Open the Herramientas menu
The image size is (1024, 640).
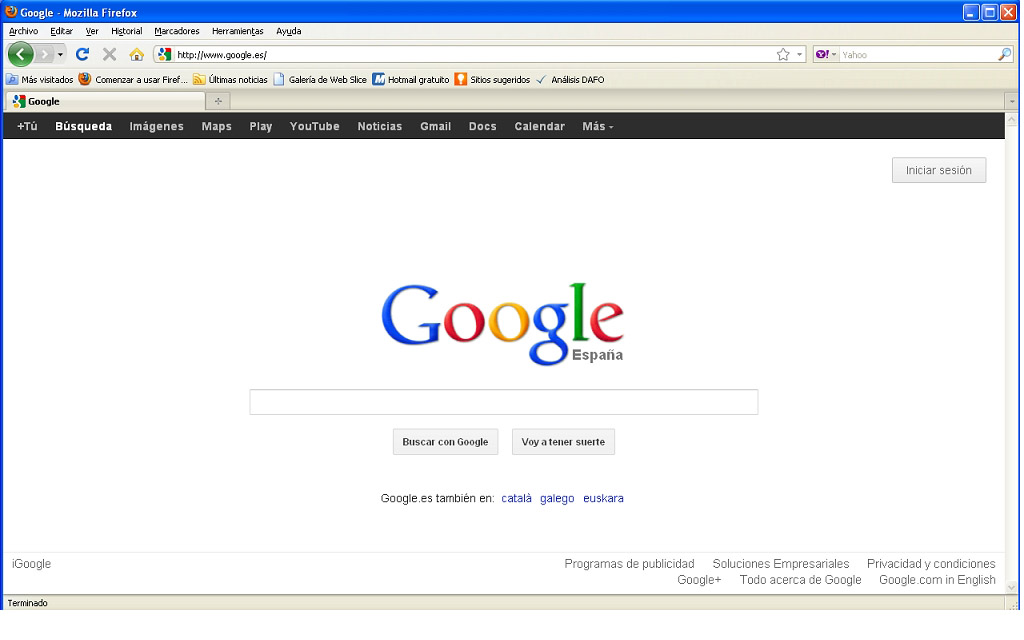tap(237, 31)
